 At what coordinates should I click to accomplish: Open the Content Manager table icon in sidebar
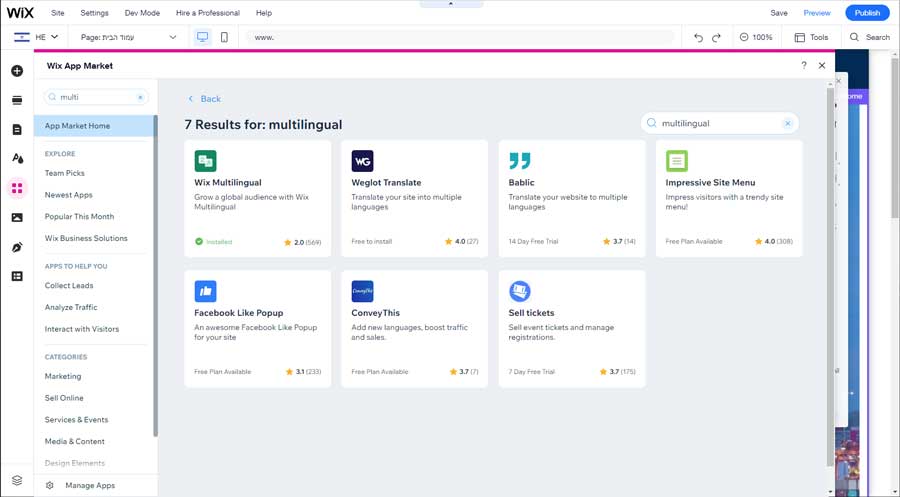point(17,276)
